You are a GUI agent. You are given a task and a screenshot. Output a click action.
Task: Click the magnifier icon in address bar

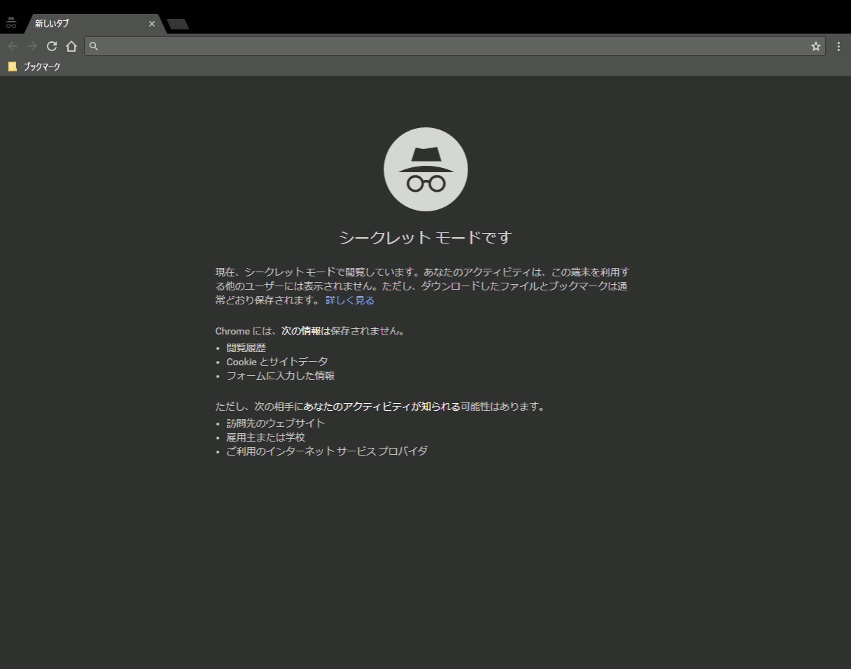[94, 46]
